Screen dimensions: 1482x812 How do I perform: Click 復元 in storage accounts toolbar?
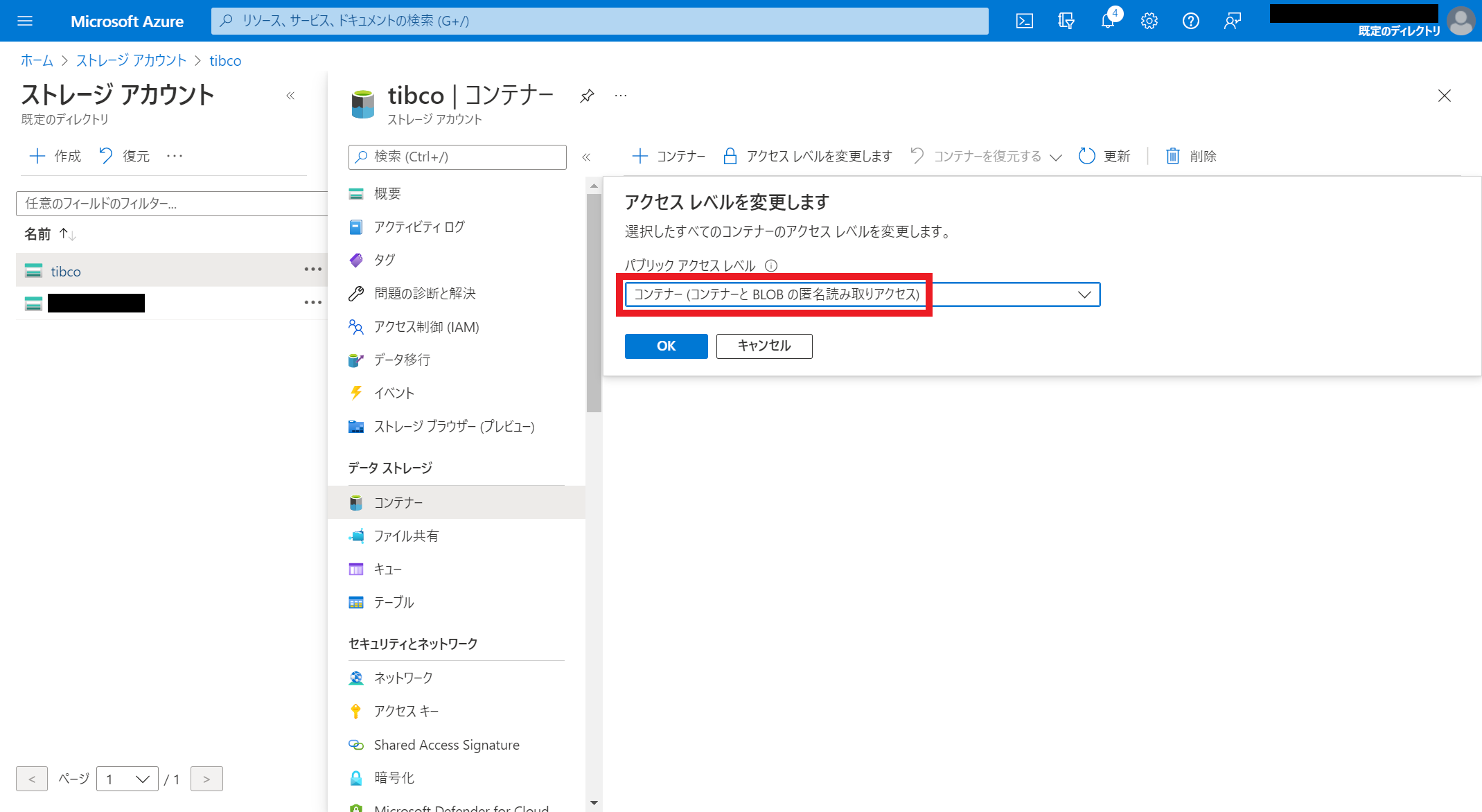(124, 156)
